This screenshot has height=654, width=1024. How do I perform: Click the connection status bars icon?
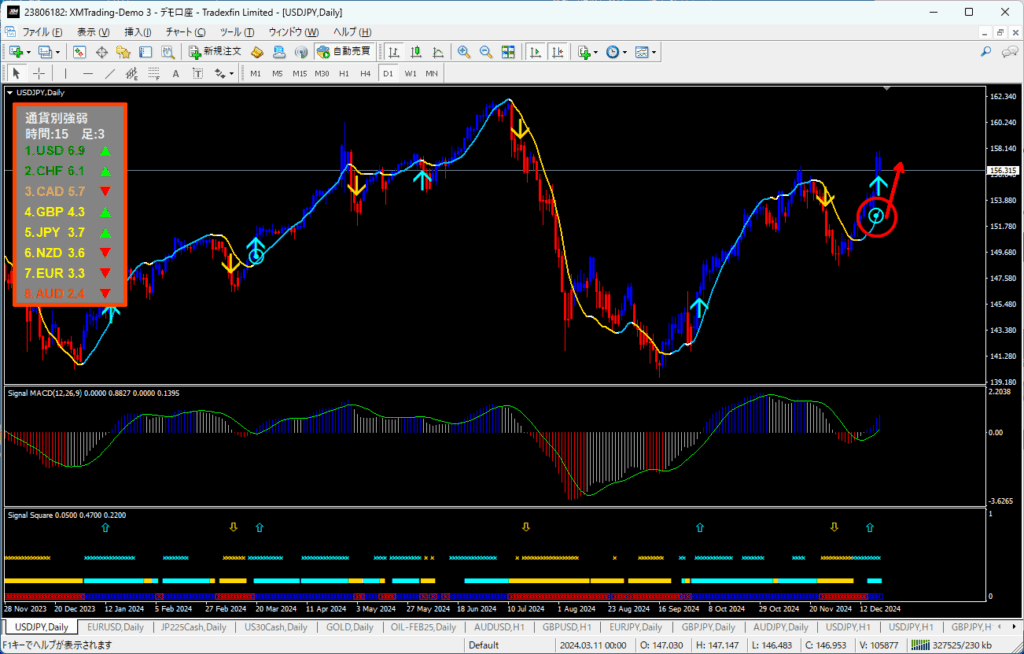pos(922,646)
